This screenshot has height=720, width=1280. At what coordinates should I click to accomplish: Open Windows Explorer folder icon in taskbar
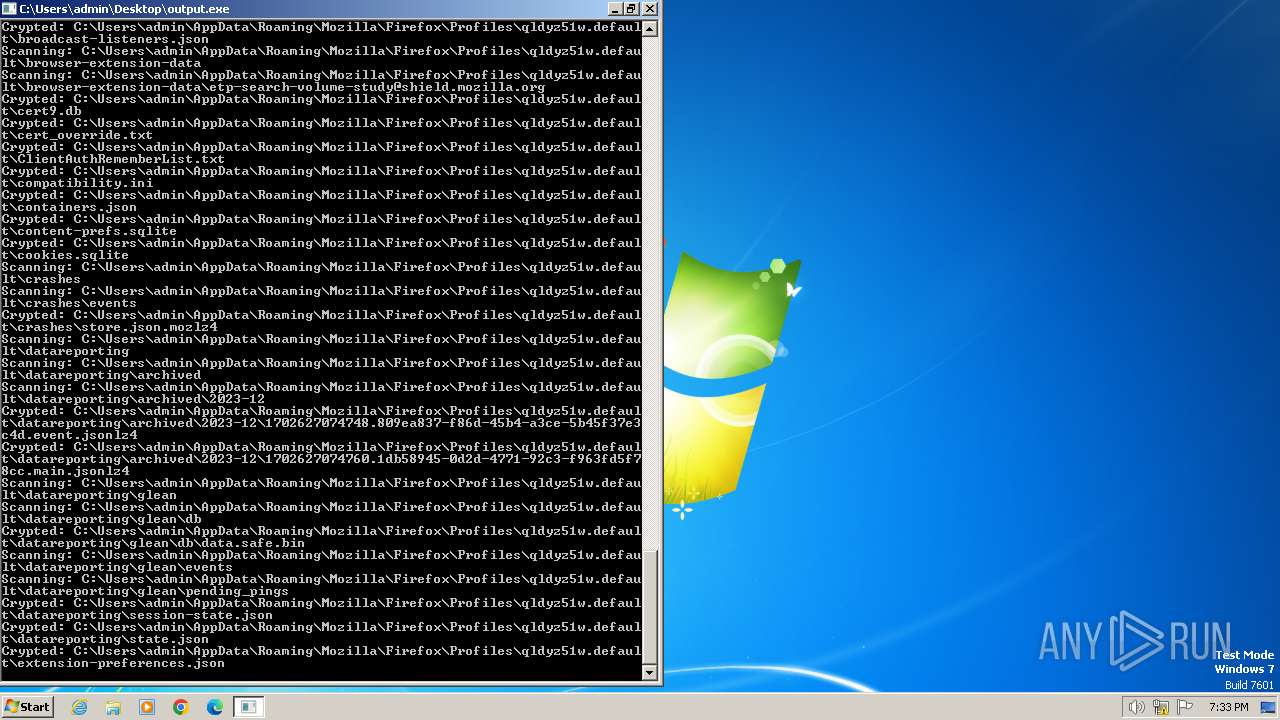click(x=113, y=707)
